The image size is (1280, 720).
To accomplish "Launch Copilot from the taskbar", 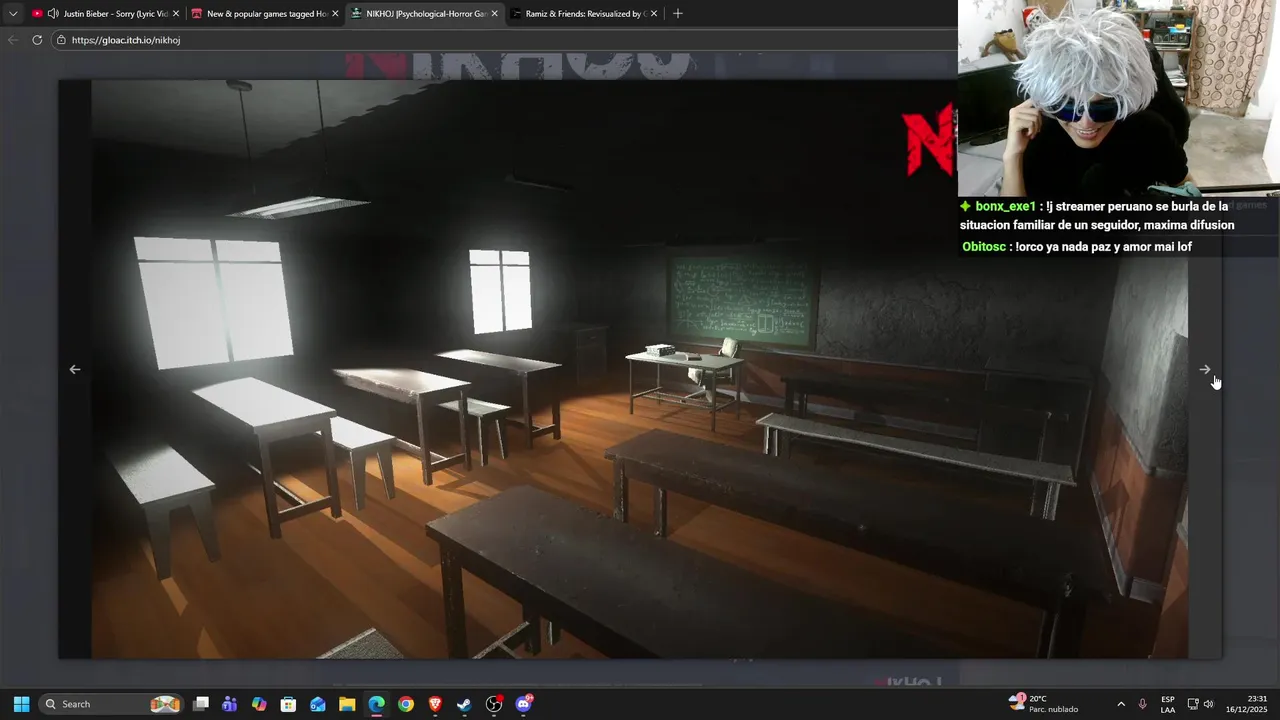I will pos(259,704).
